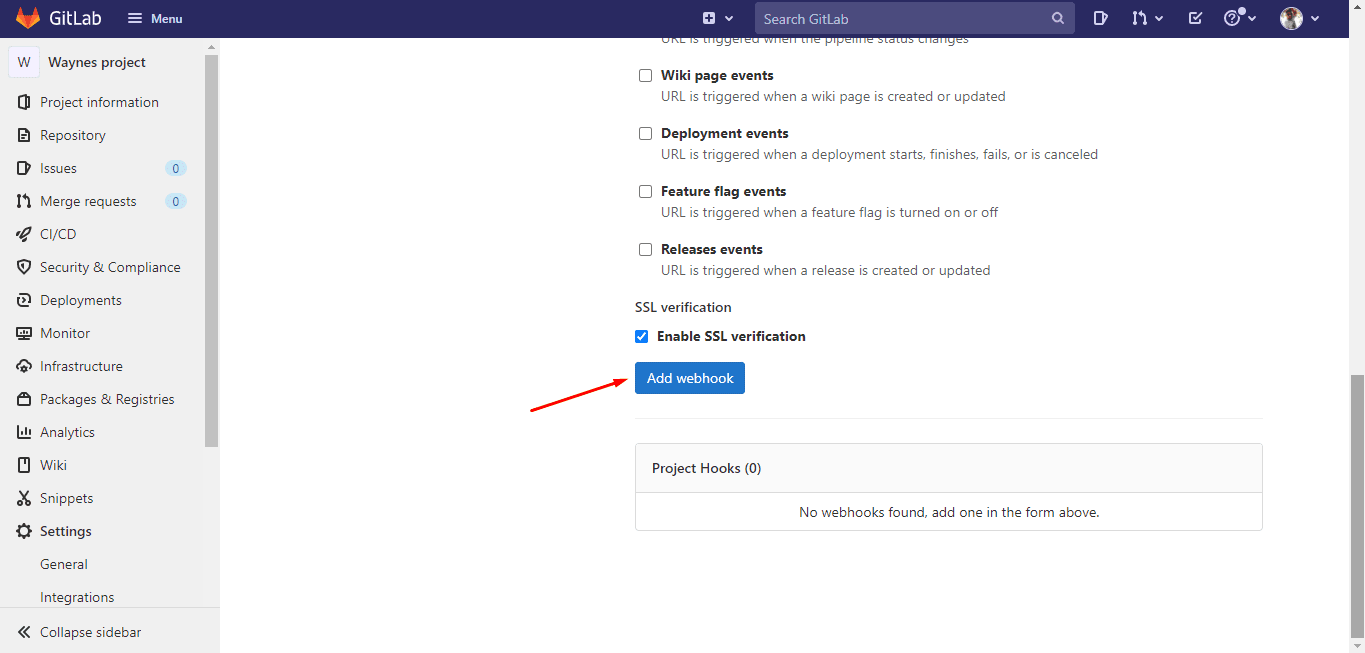
Task: Expand the user avatar dropdown menu
Action: point(1300,18)
